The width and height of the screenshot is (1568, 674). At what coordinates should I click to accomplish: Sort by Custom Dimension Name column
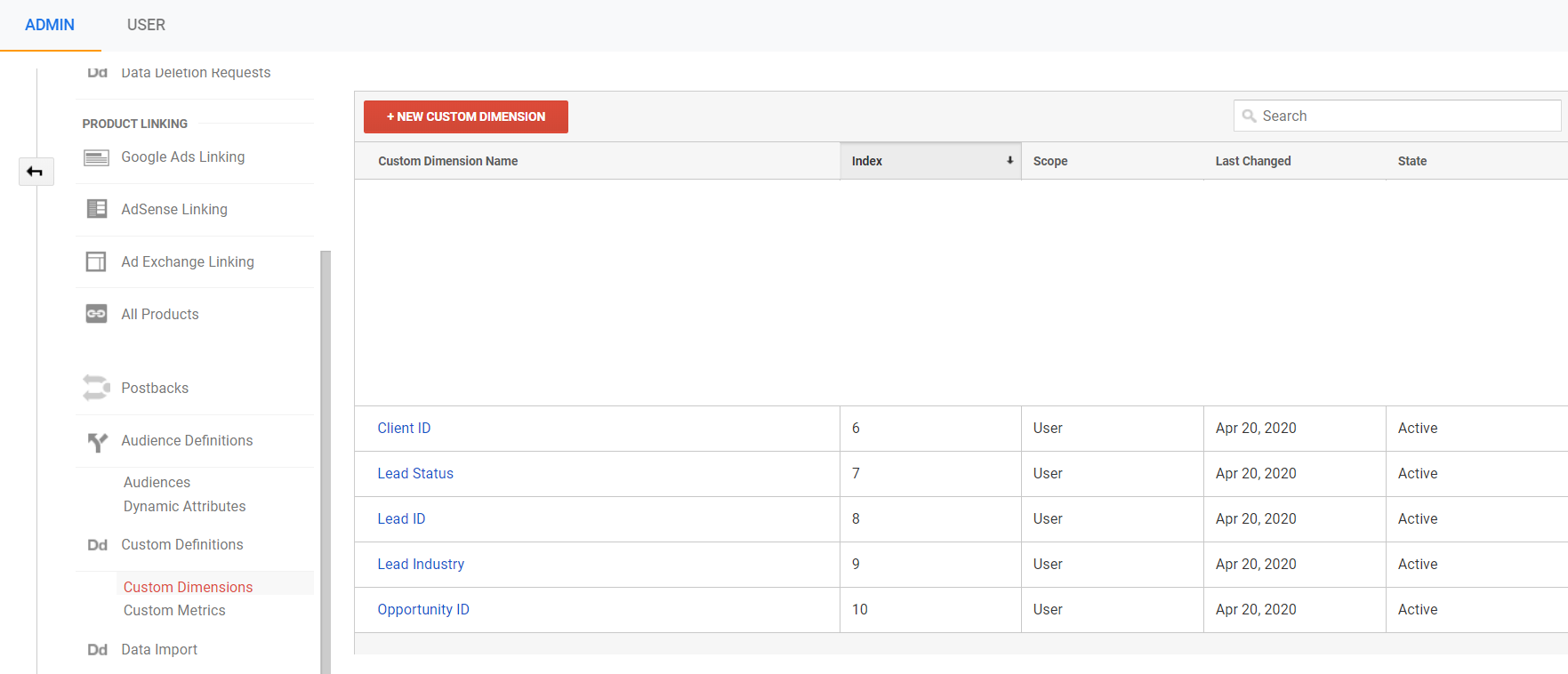[448, 161]
